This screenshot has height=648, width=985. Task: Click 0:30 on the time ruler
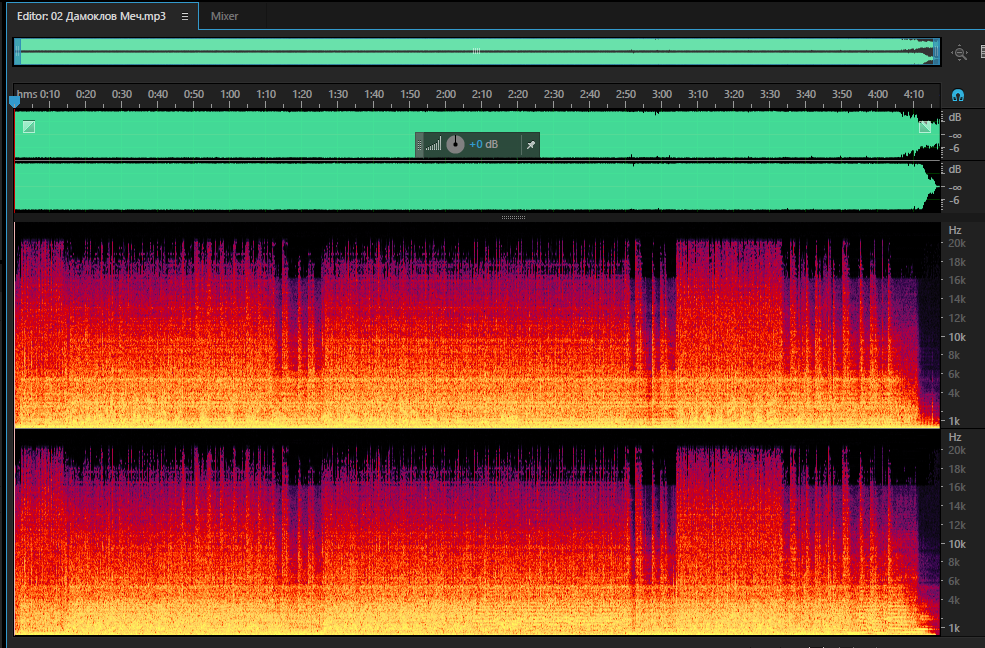coord(122,94)
